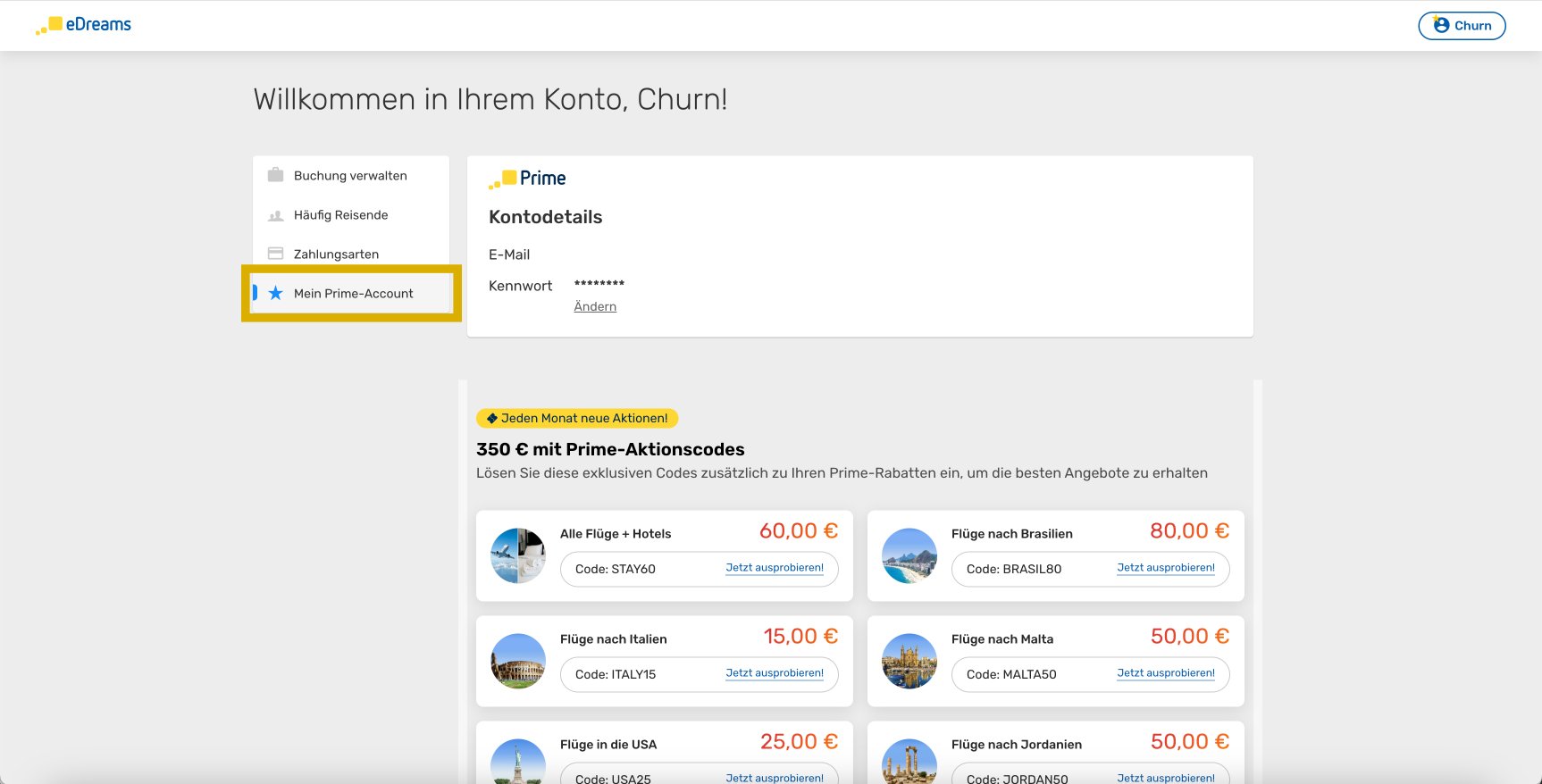Viewport: 1542px width, 784px height.
Task: Click the 60,00 € price
Action: [x=799, y=531]
